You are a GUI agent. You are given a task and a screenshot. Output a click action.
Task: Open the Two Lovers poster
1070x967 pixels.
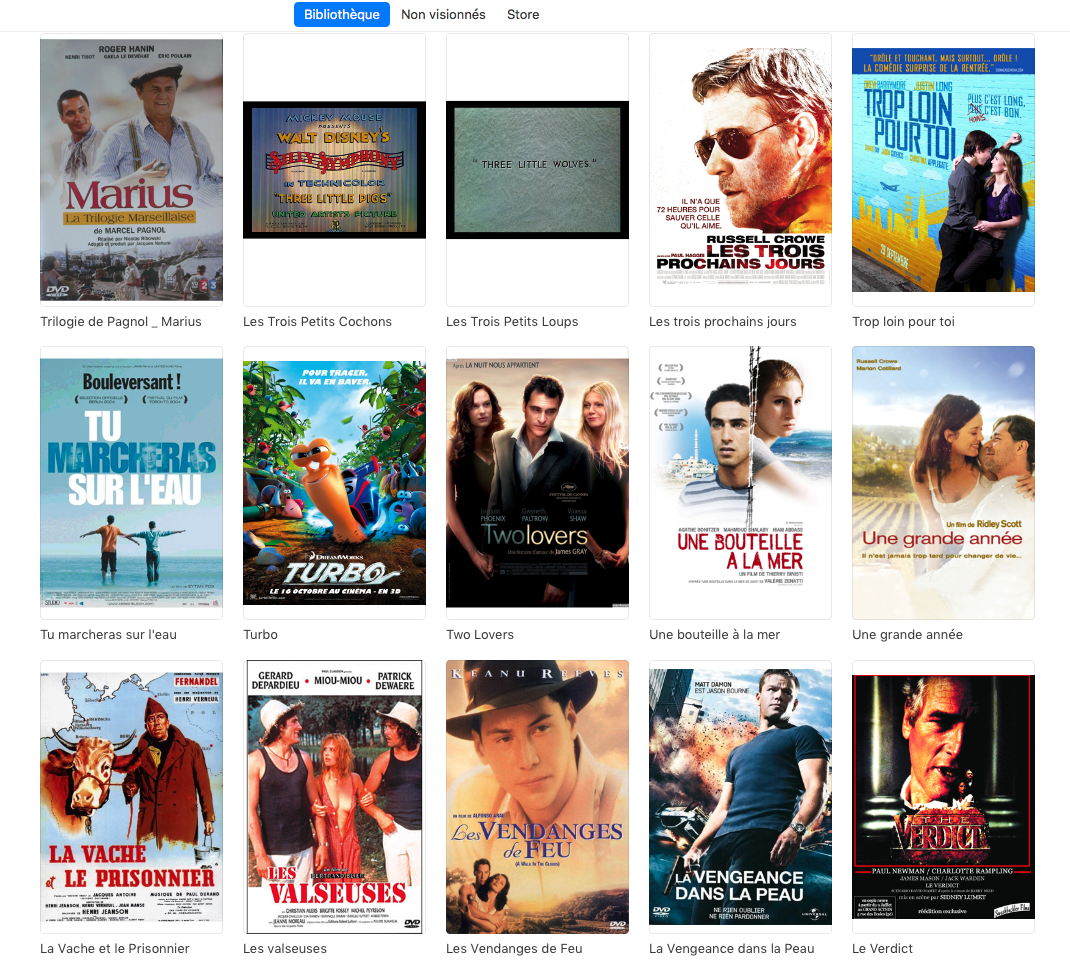point(537,483)
